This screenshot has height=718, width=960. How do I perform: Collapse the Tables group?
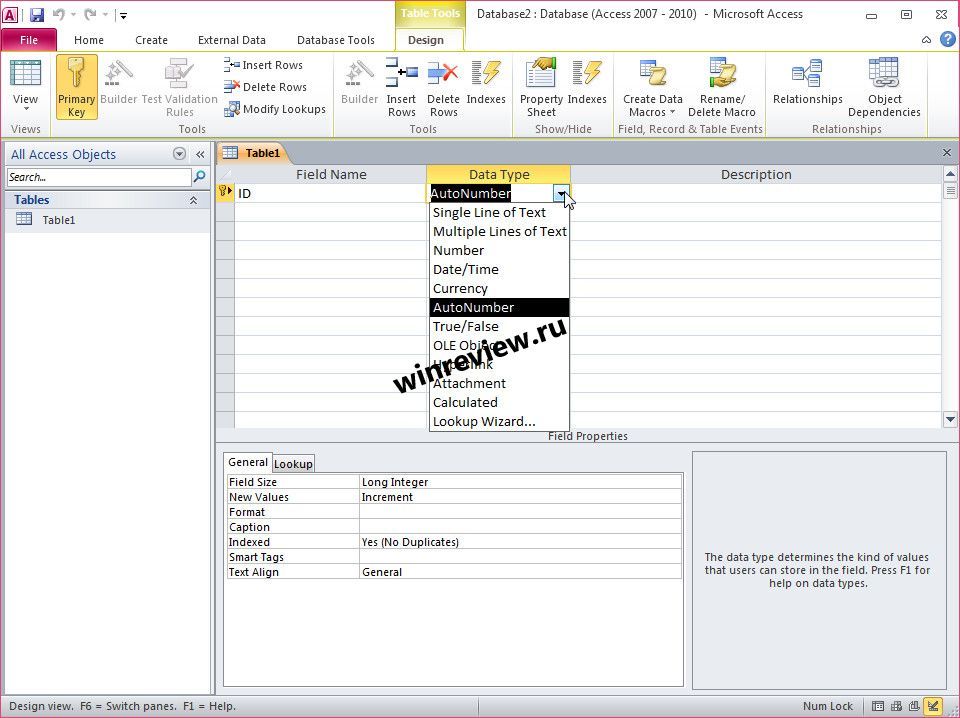pyautogui.click(x=193, y=200)
